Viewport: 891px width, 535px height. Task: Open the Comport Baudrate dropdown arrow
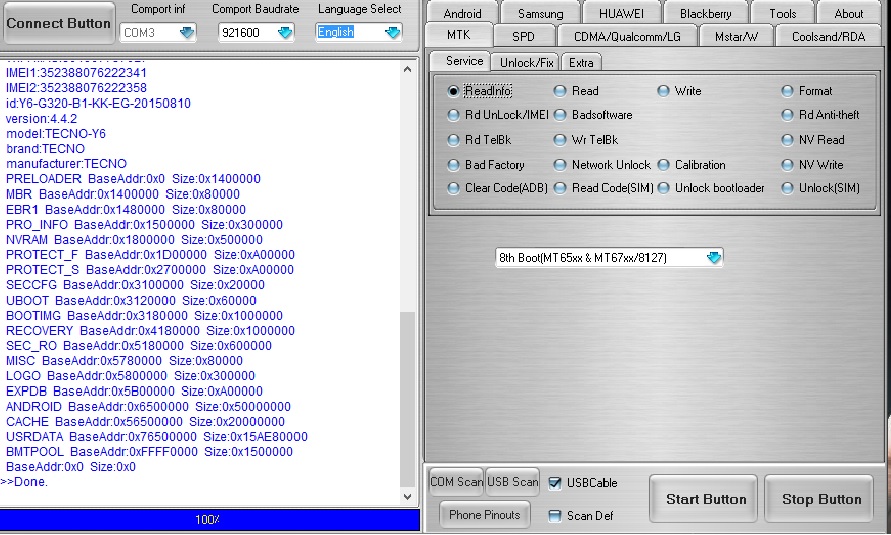coord(285,32)
